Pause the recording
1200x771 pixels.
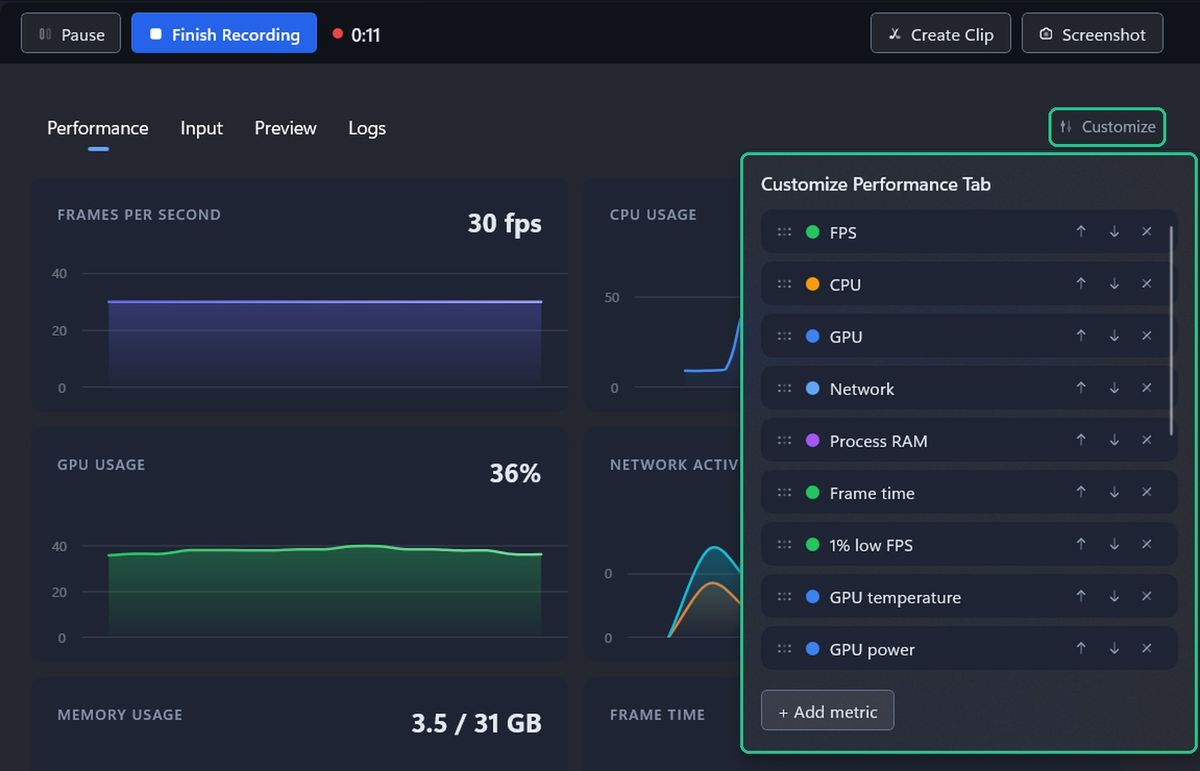pos(71,34)
